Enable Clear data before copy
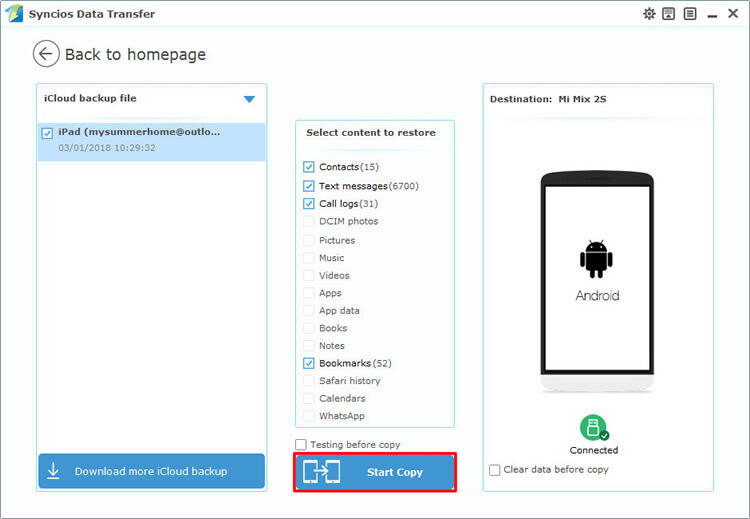 tap(495, 469)
